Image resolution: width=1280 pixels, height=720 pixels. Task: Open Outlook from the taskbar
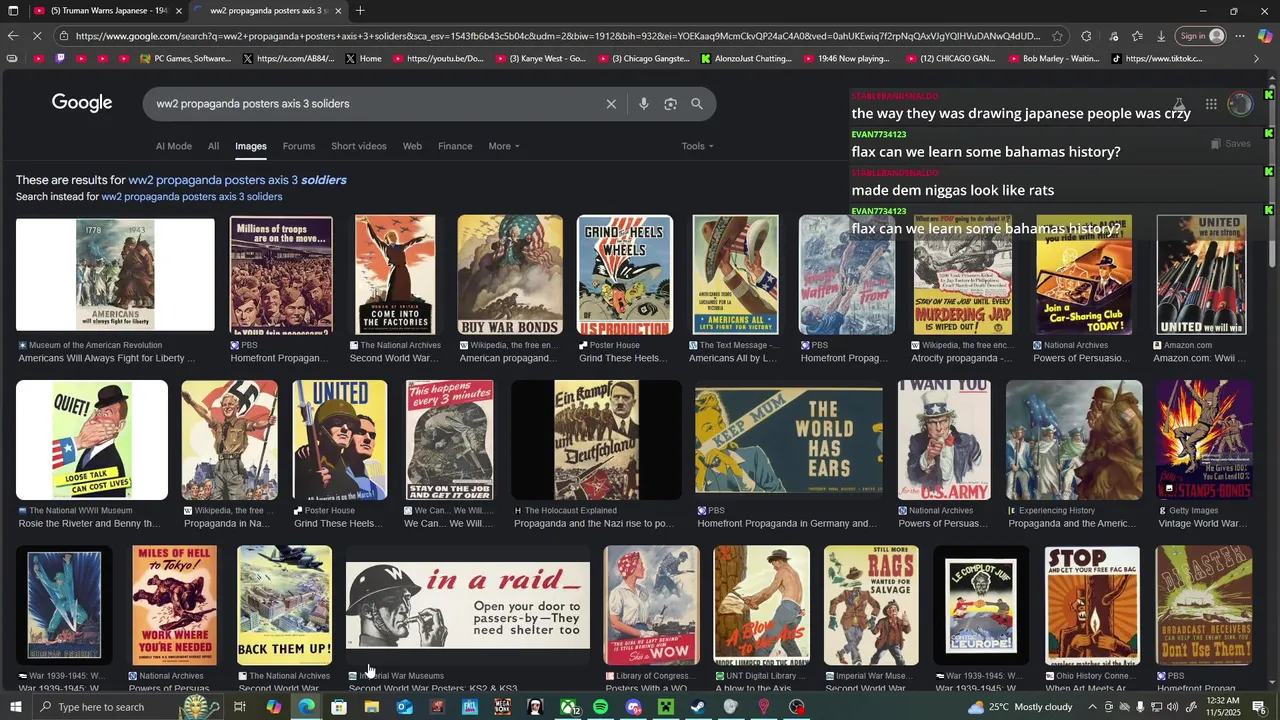[404, 707]
